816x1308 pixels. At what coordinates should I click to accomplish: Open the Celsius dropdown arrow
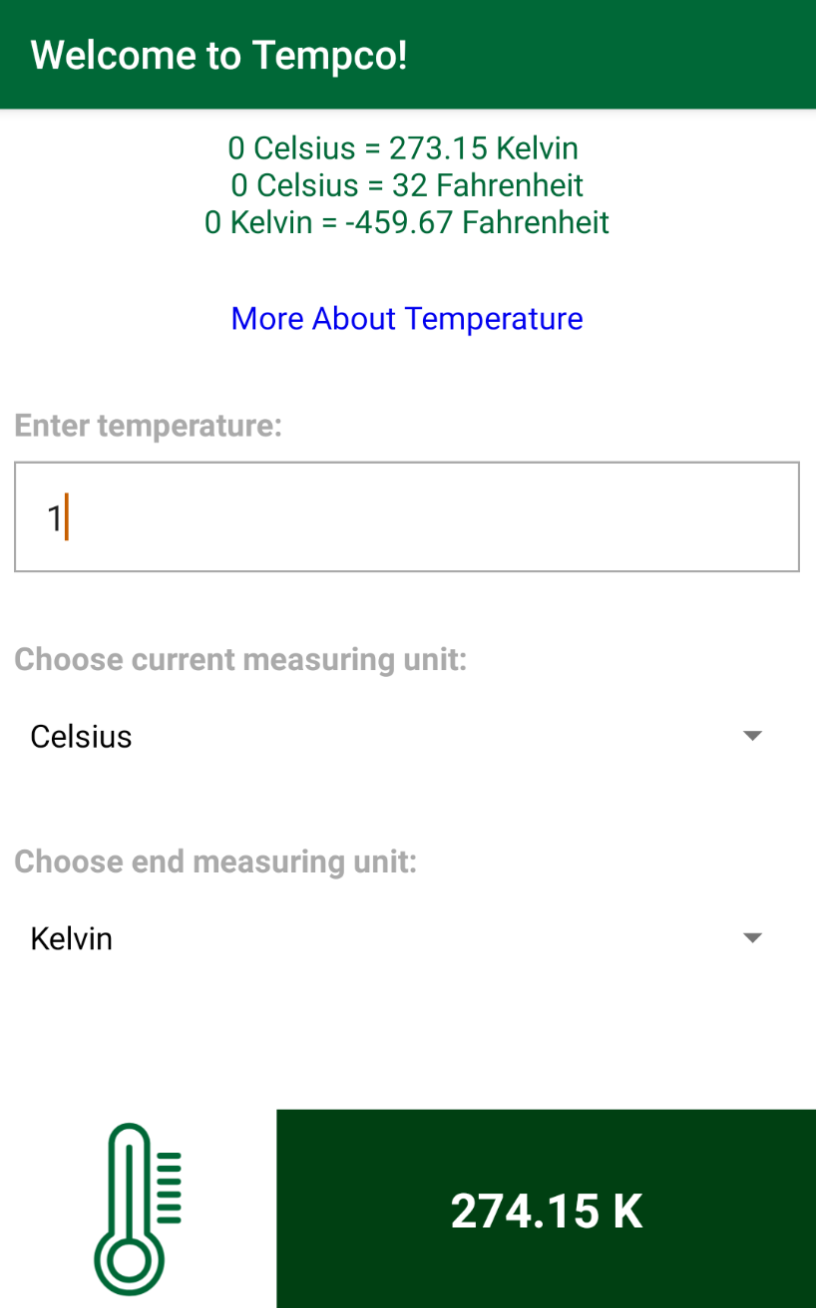pos(752,736)
